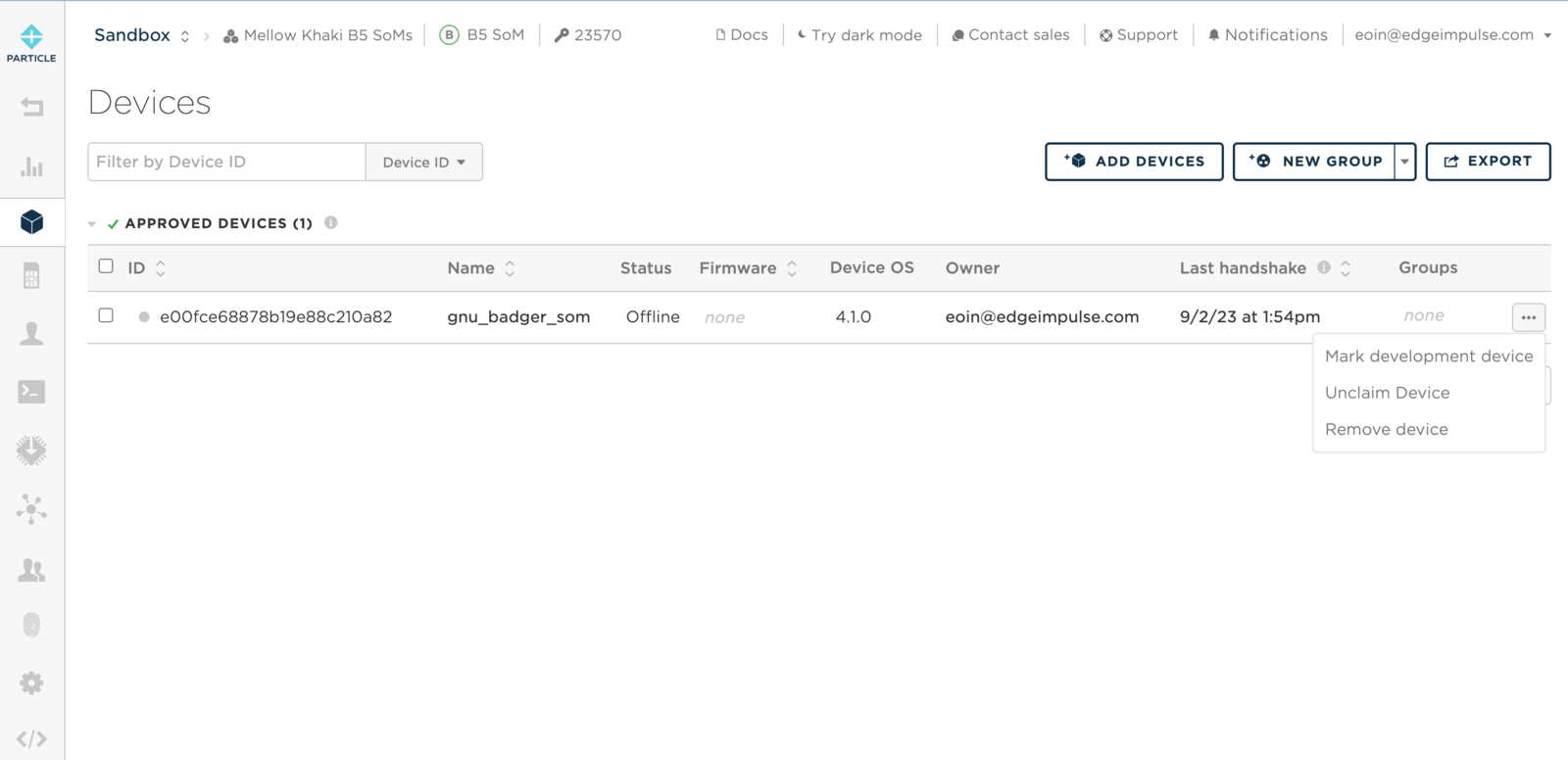1568x760 pixels.
Task: Choose Mark development device
Action: pos(1429,356)
